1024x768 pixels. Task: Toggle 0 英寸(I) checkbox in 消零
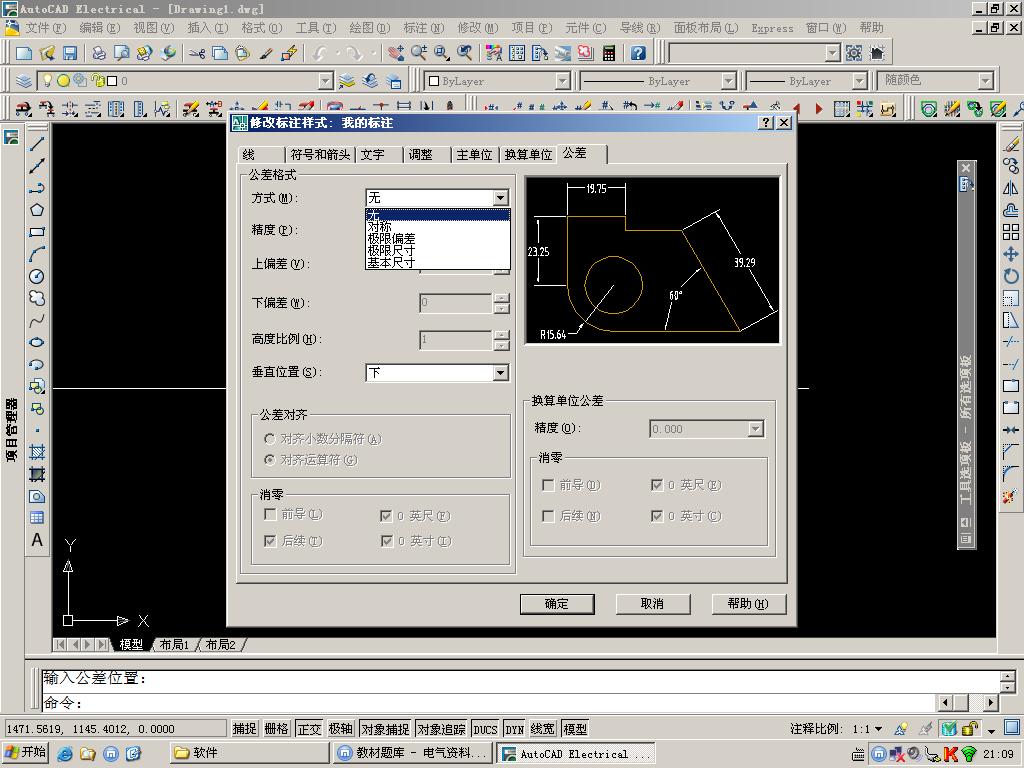pos(387,541)
